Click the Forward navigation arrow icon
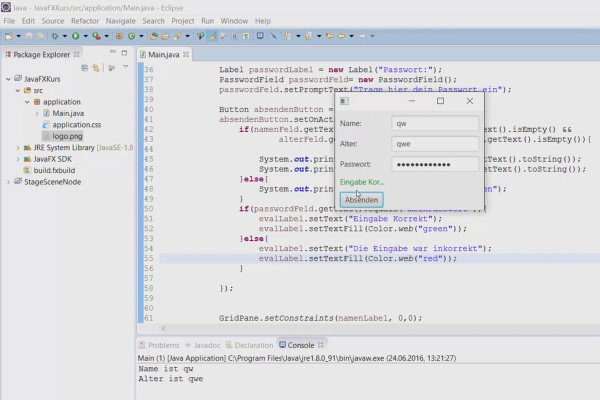 [362, 36]
